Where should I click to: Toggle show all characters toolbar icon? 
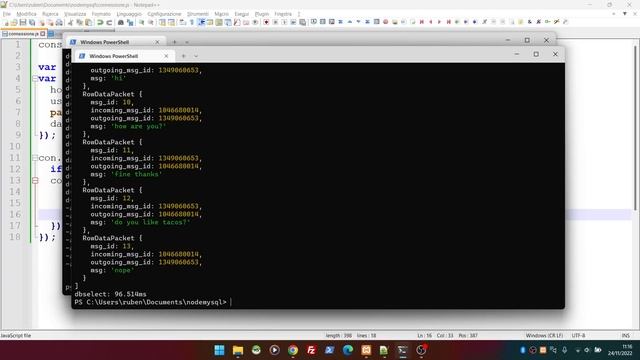point(191,22)
